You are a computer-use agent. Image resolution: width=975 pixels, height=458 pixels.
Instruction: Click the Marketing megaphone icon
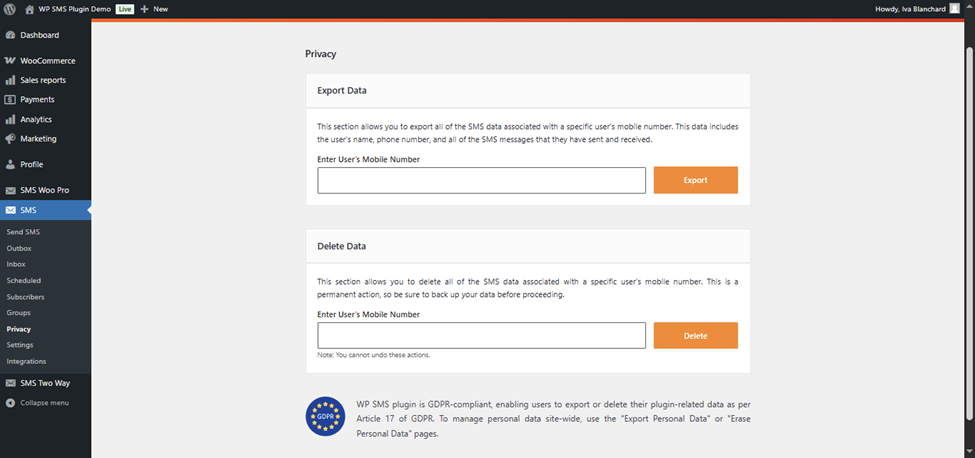click(x=10, y=139)
